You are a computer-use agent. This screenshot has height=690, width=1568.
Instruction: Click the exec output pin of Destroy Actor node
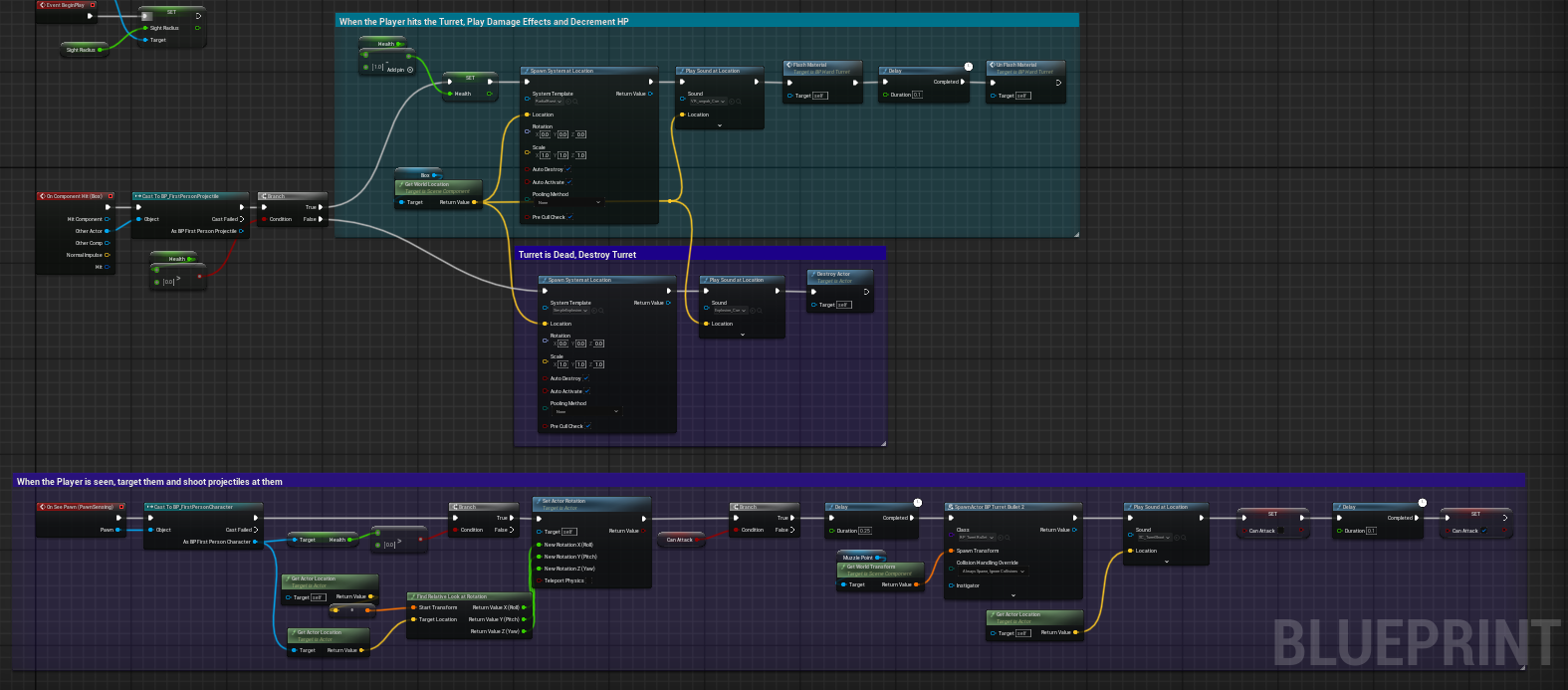[866, 292]
